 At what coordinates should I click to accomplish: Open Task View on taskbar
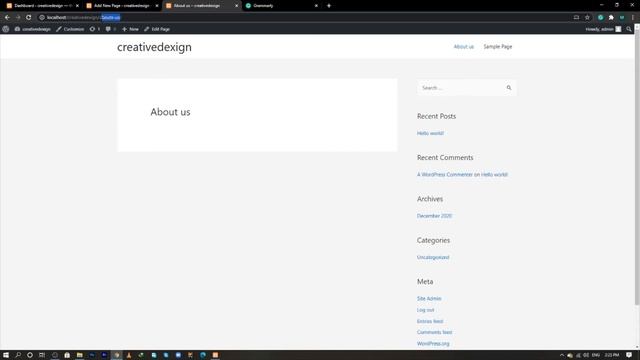click(x=42, y=355)
